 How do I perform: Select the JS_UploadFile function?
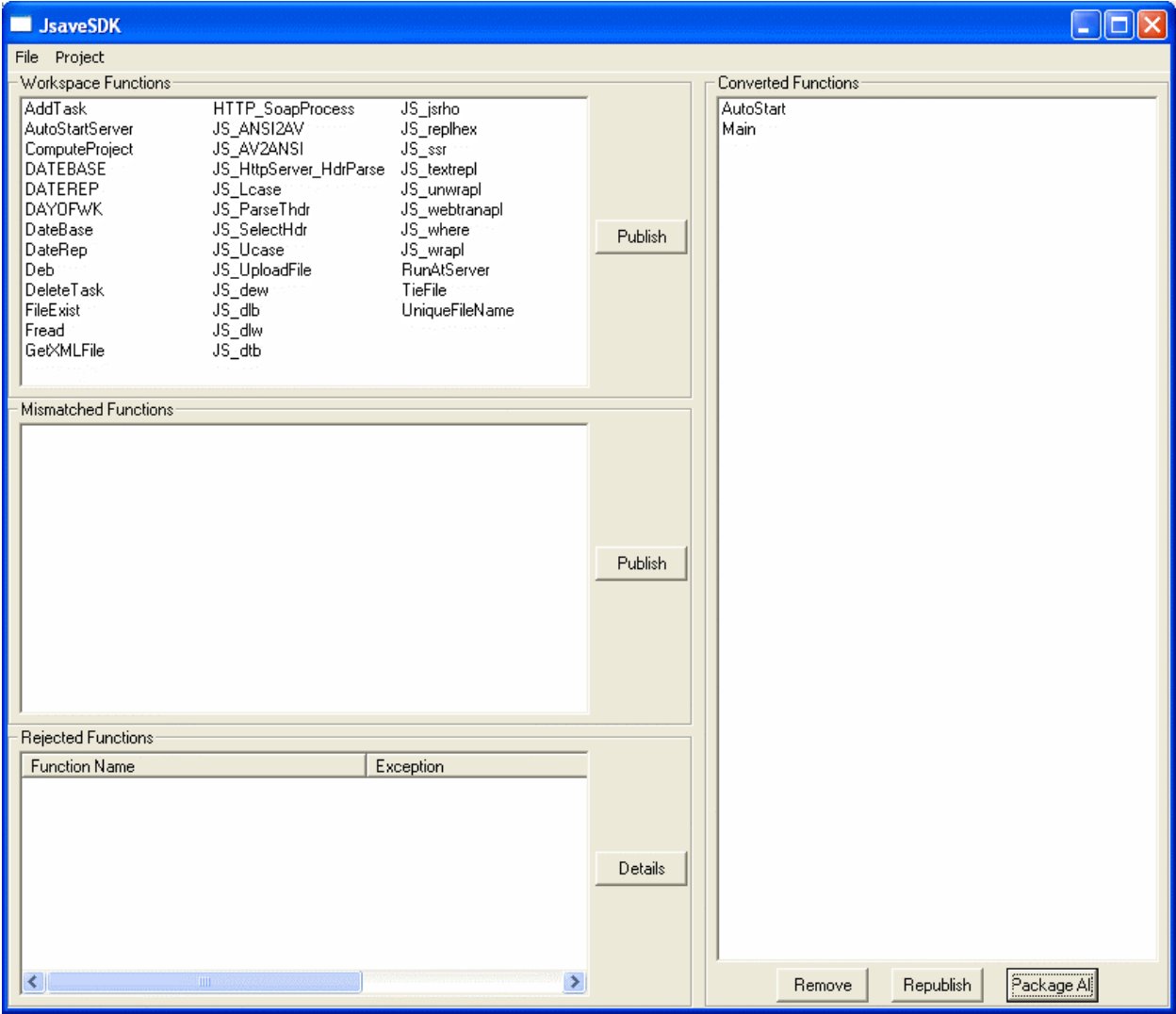[x=262, y=270]
